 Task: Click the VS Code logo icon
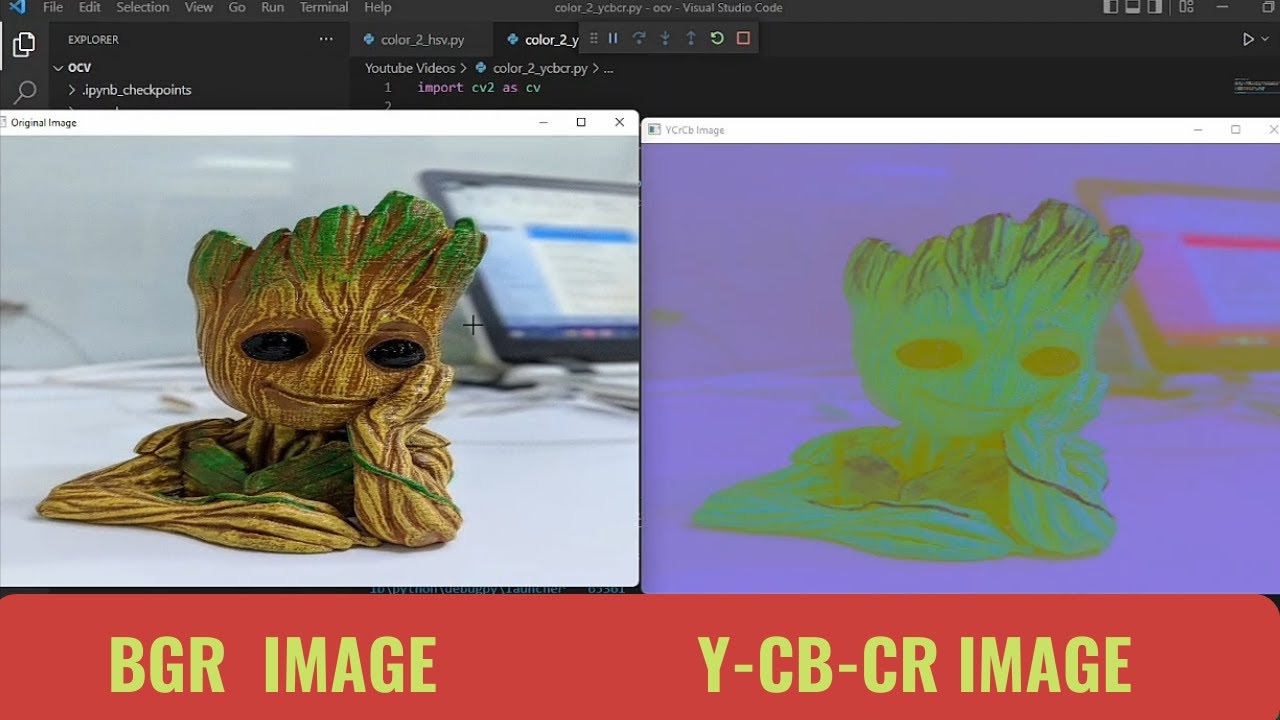(x=16, y=7)
